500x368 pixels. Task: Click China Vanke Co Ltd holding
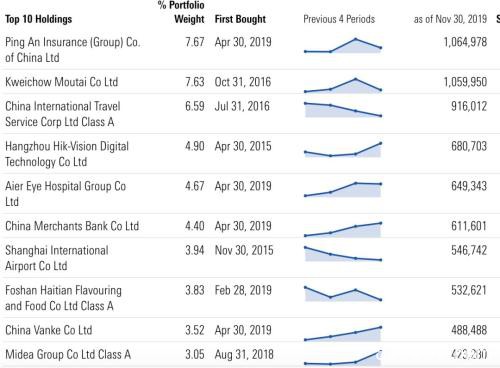49,330
